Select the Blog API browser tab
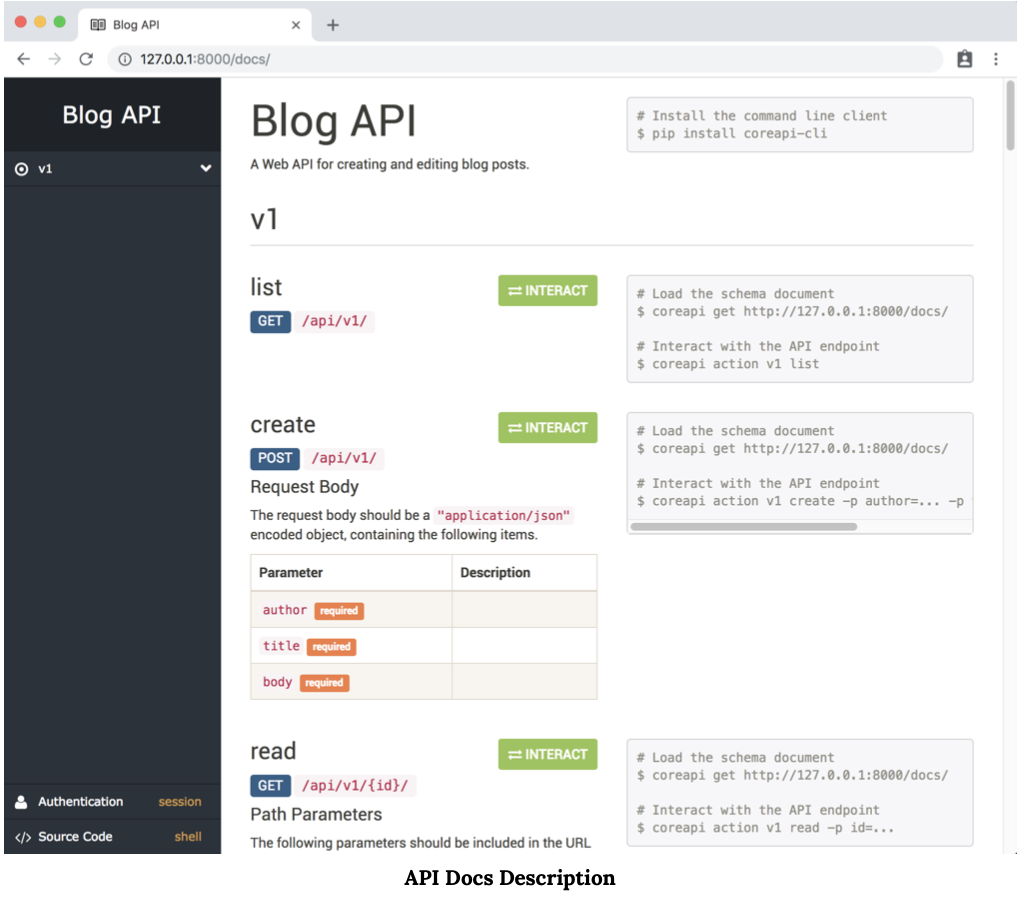 point(195,25)
